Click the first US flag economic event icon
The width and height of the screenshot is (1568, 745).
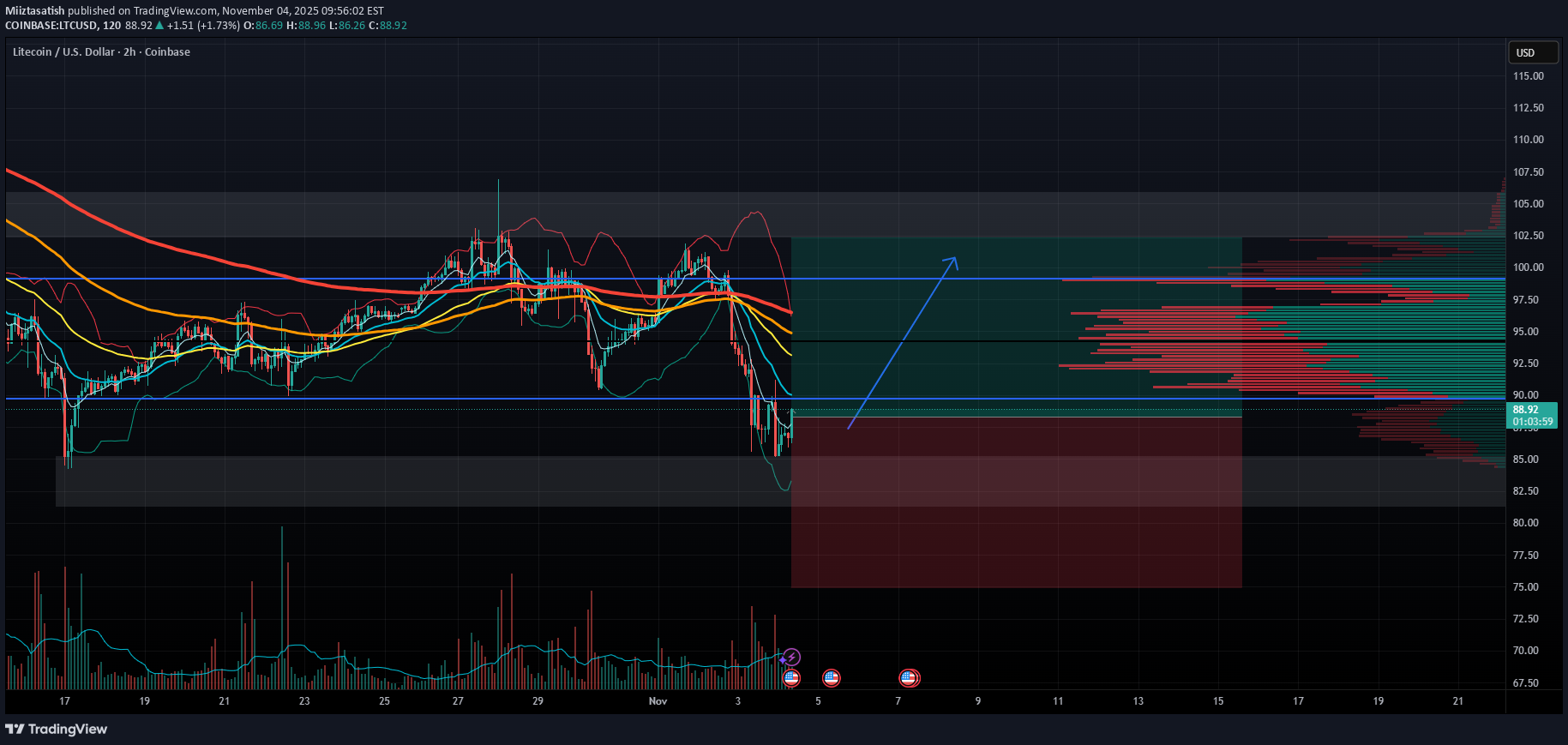[791, 678]
